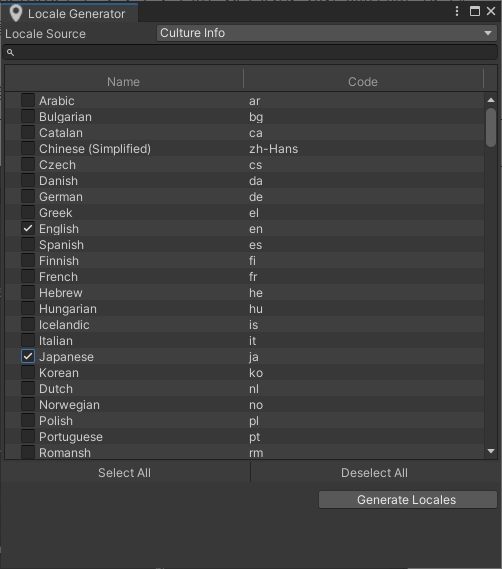Click the scroll down arrow
The width and height of the screenshot is (502, 569).
click(491, 451)
